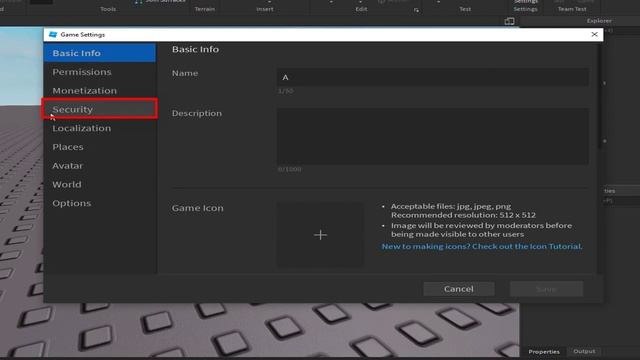Click the "Game Settings" window title text

click(x=83, y=35)
